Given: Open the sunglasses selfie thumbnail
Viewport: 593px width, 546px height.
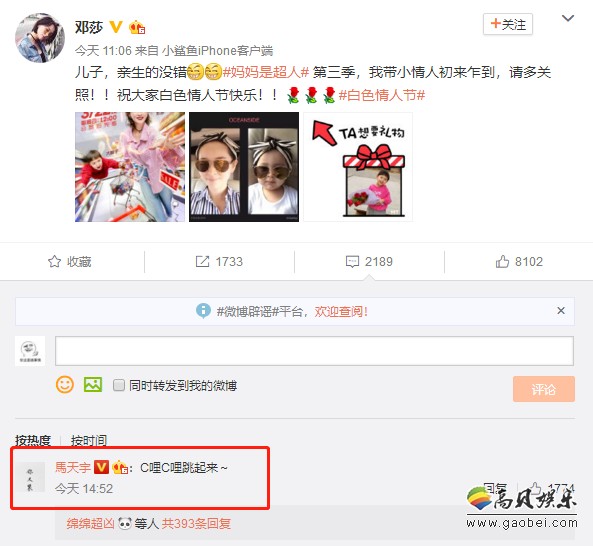Looking at the screenshot, I should [x=244, y=167].
